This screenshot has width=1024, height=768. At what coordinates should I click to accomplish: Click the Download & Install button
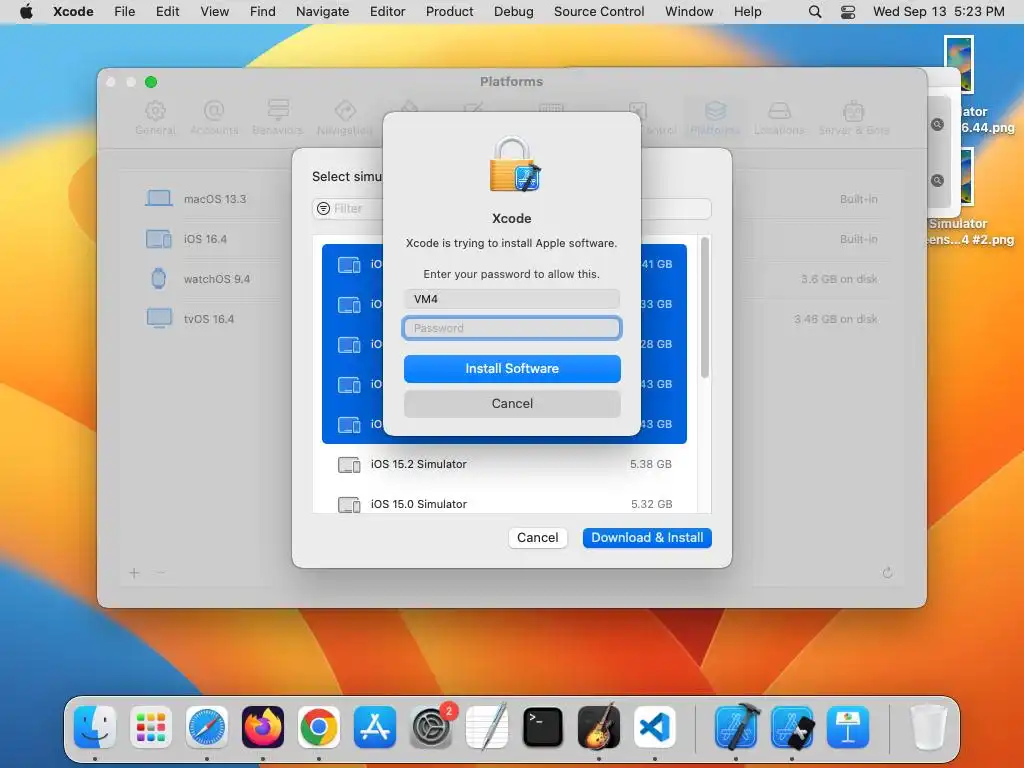tap(647, 537)
